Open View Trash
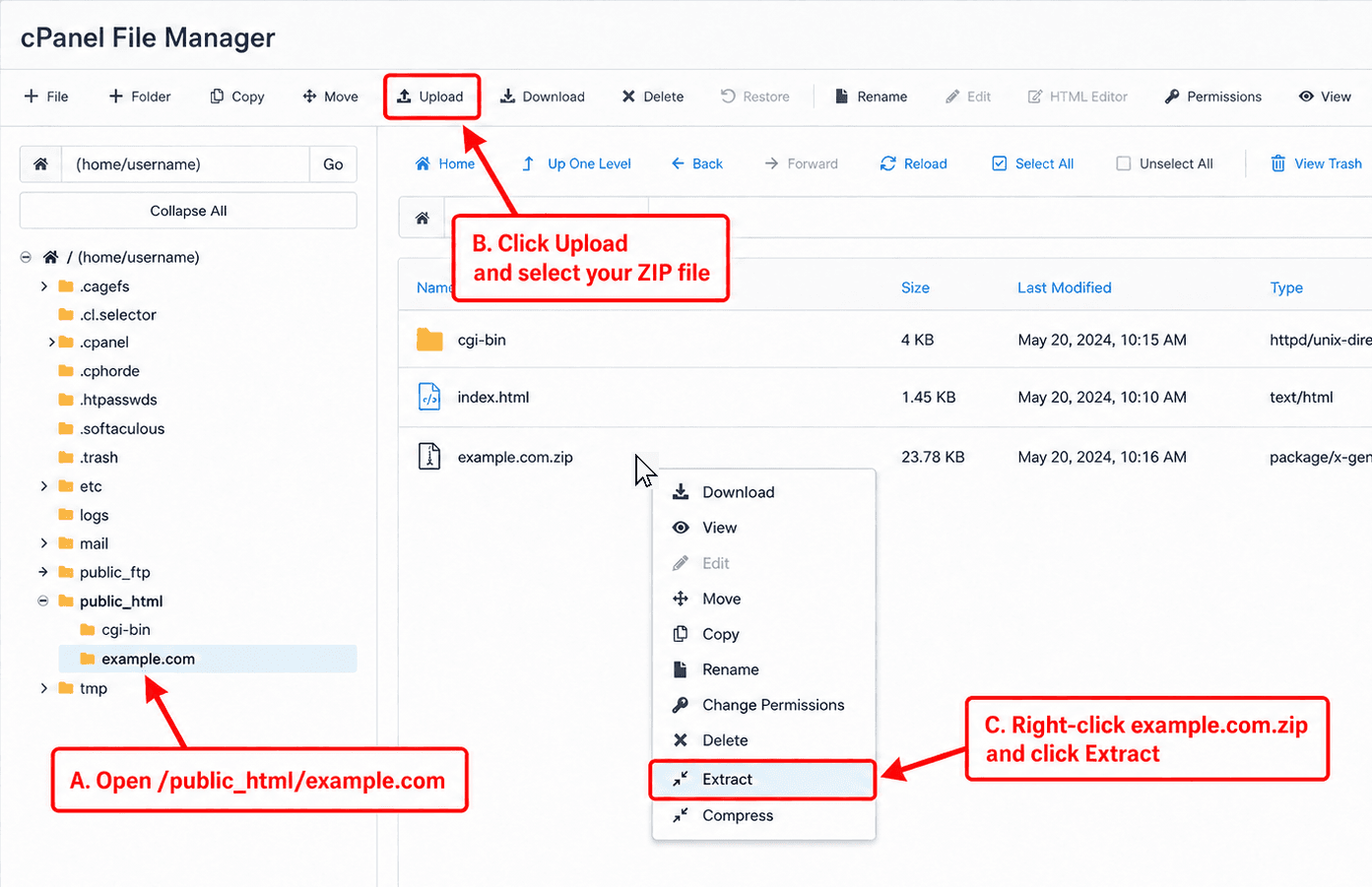Viewport: 1372px width, 887px height. (1317, 163)
